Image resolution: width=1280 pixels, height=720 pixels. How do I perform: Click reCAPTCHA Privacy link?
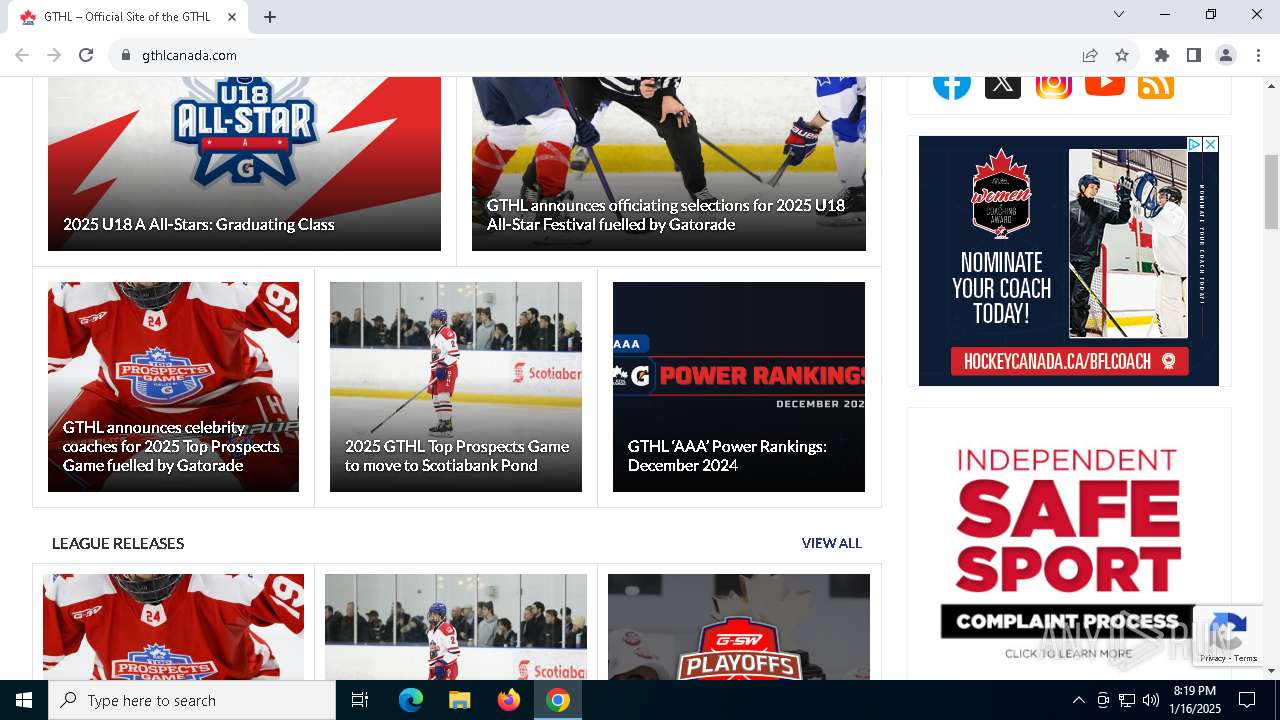(x=1212, y=658)
